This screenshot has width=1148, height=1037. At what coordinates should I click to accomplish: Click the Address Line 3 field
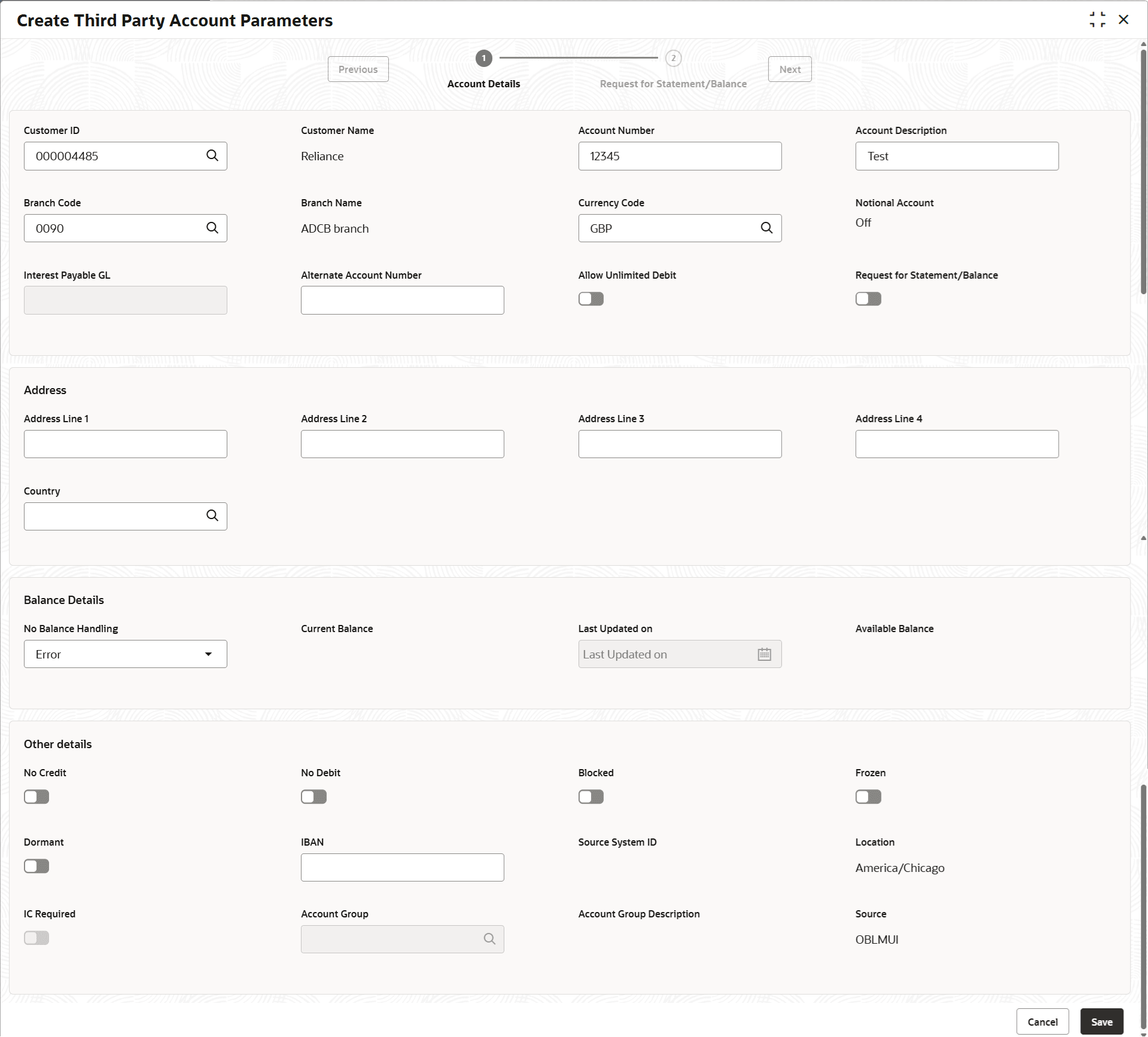pyautogui.click(x=680, y=444)
